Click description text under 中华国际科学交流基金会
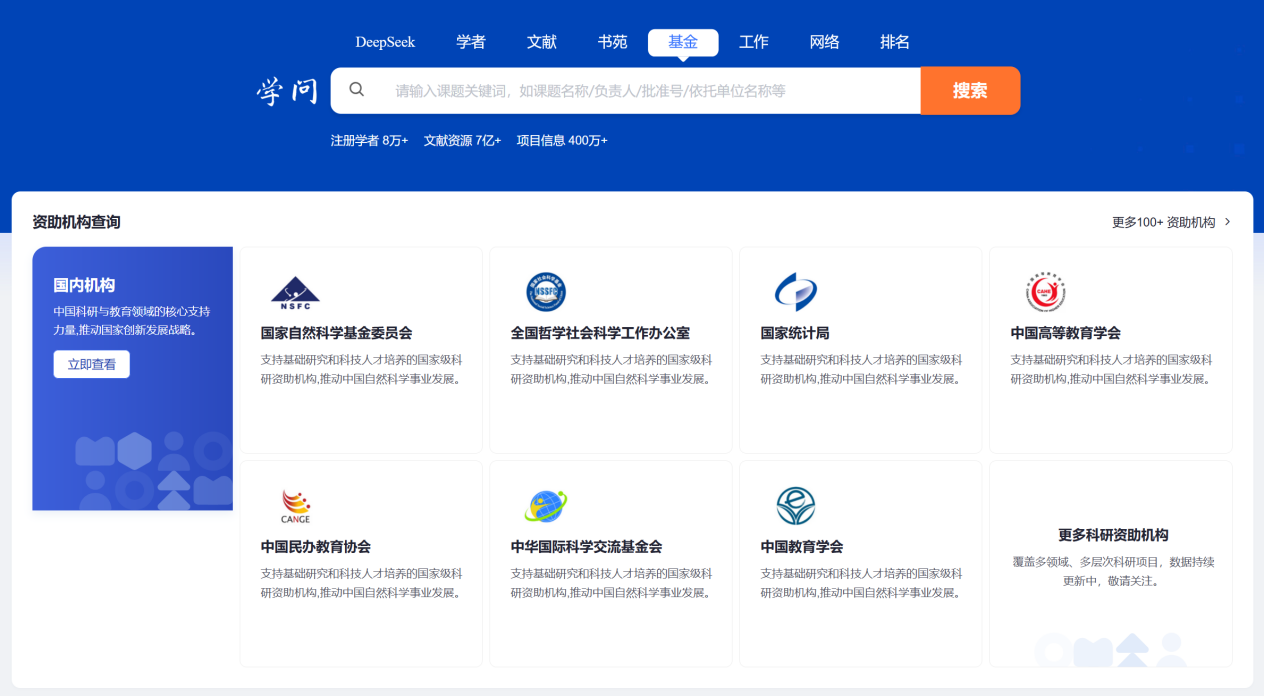1264x696 pixels. [x=612, y=583]
